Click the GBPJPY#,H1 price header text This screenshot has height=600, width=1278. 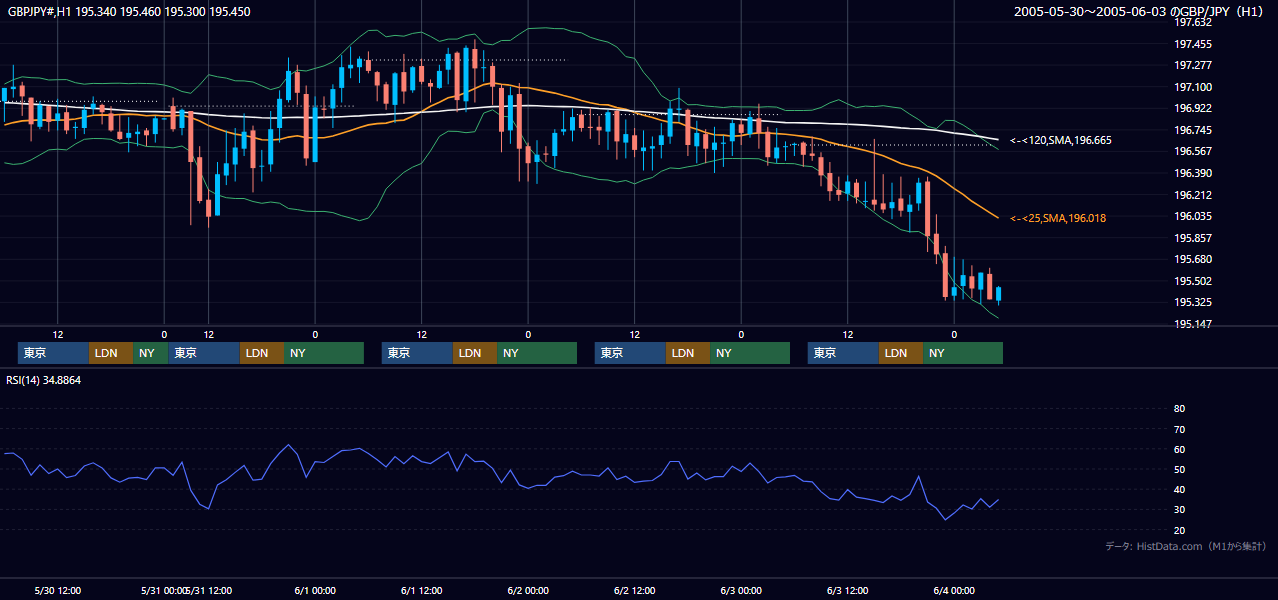129,12
